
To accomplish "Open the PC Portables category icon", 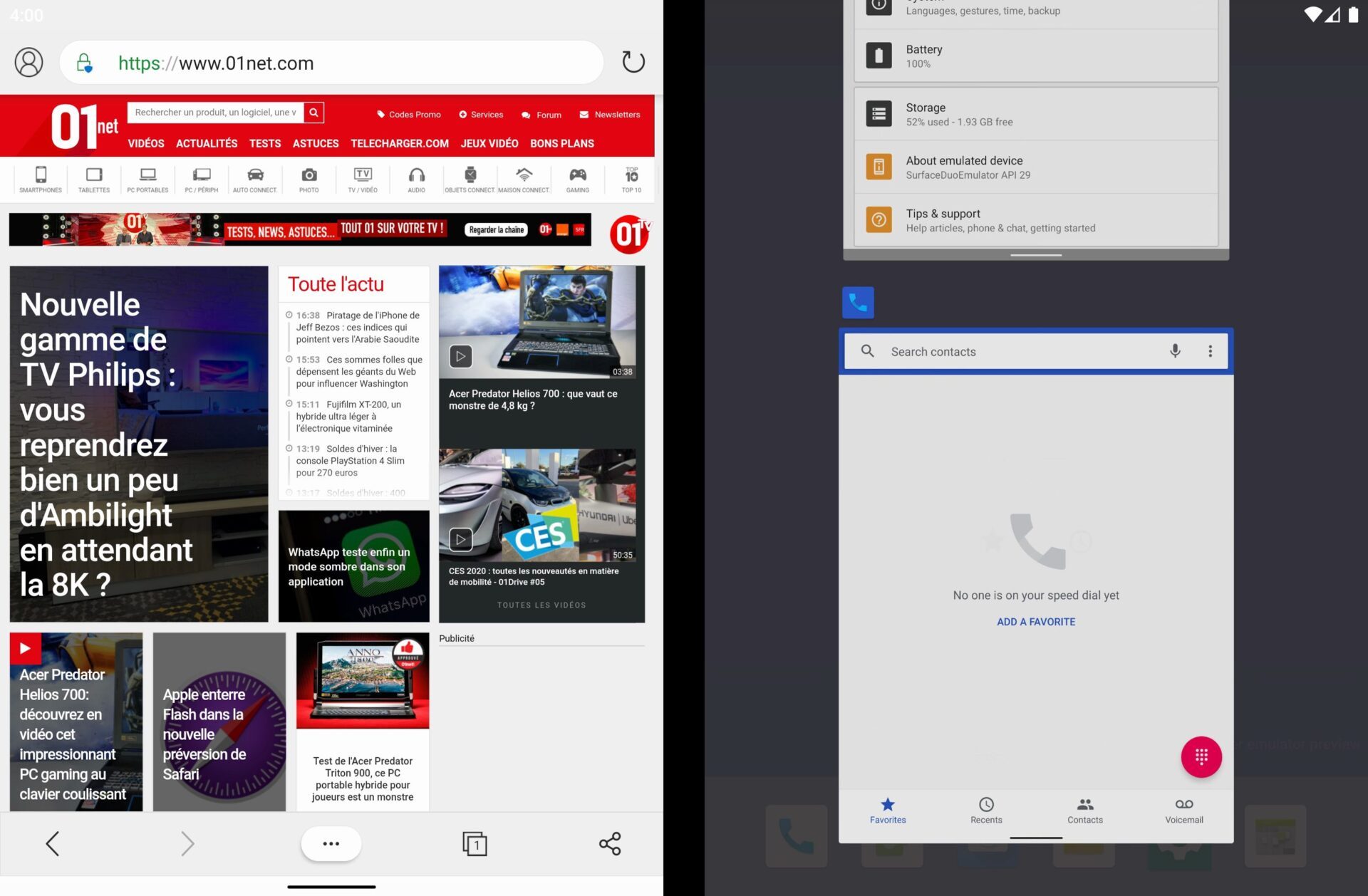I will point(147,179).
